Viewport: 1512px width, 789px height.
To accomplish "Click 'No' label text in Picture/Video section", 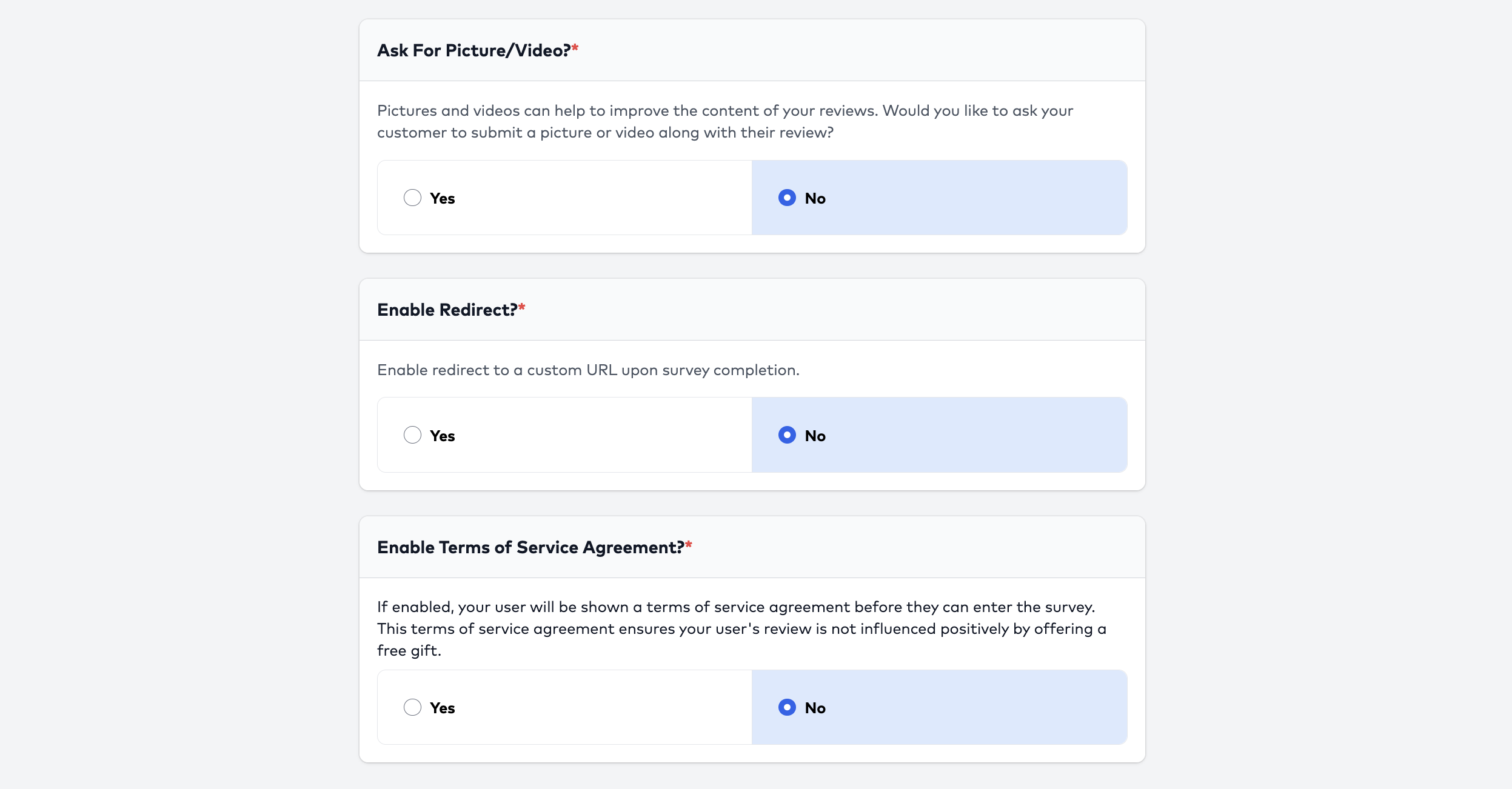I will pos(815,198).
